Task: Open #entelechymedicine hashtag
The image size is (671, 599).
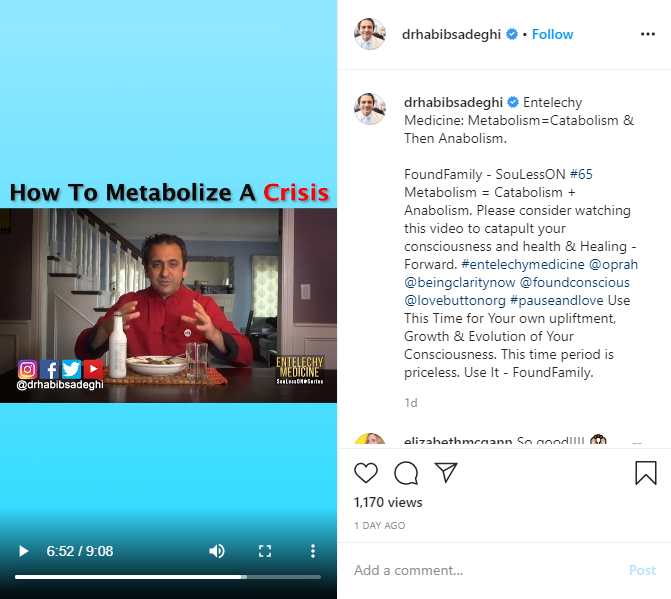Action: click(x=523, y=264)
